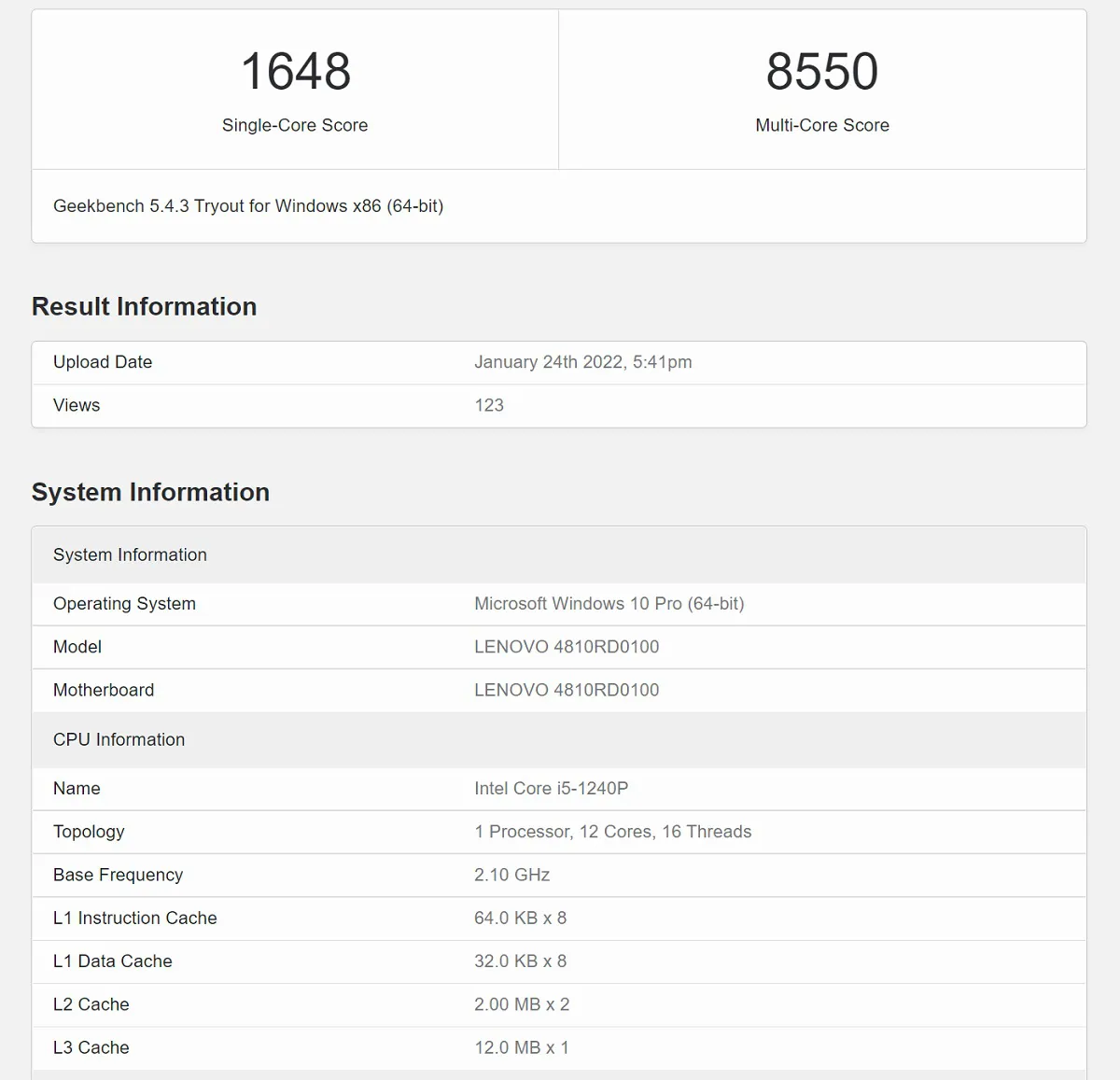Select the Model value LENOVO 4810RD0100
The image size is (1120, 1080).
tap(567, 647)
